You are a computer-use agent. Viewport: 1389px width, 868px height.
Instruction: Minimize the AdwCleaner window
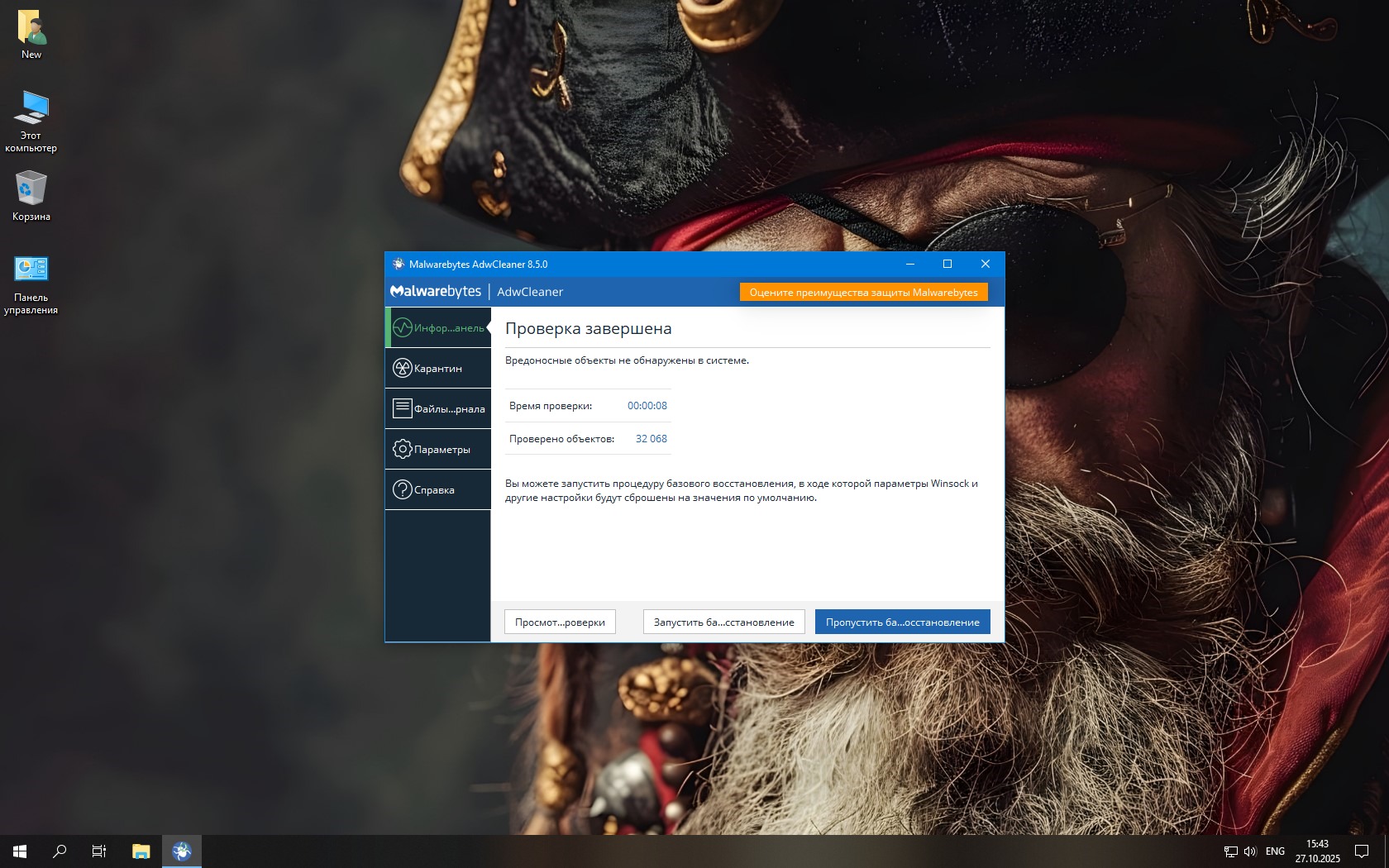(x=910, y=264)
